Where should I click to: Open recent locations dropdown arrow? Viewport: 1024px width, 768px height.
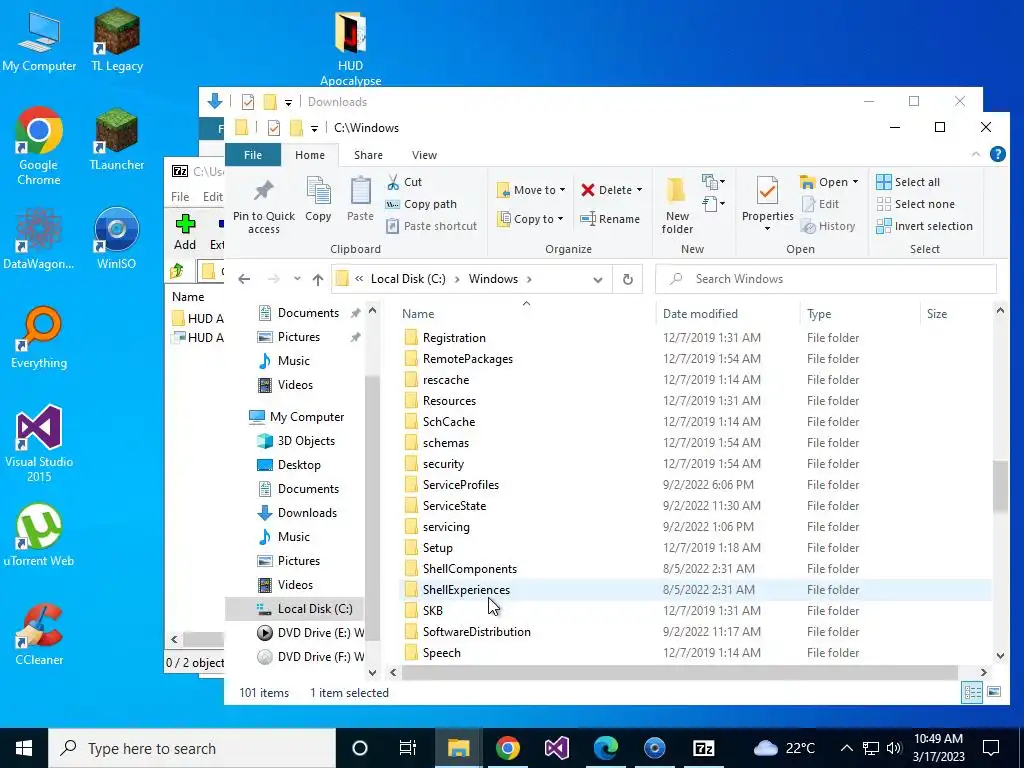[296, 279]
